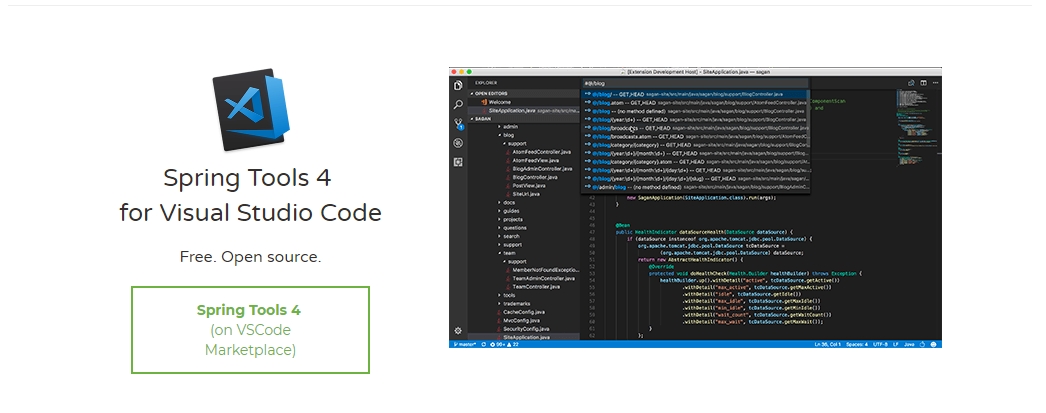
Task: Click the Visual Studio Code logo
Action: [251, 109]
